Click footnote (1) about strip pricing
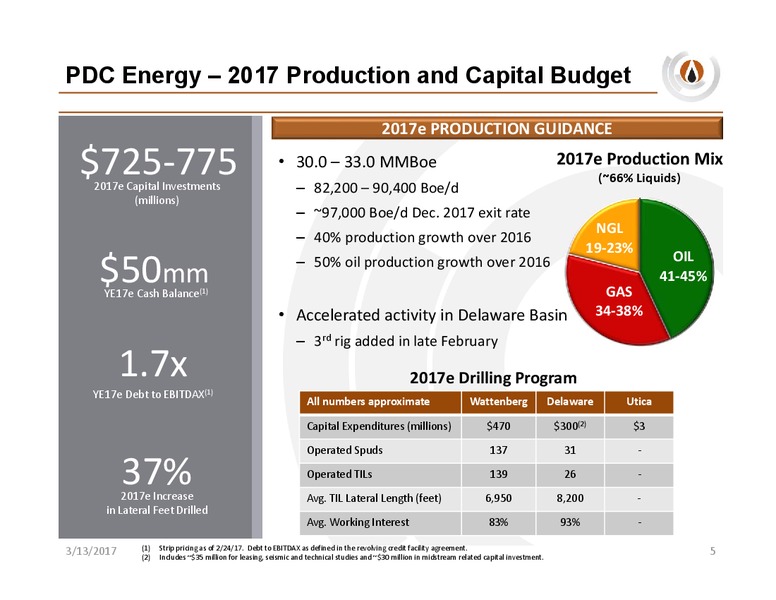Screen dimensions: 776x600 (304, 548)
